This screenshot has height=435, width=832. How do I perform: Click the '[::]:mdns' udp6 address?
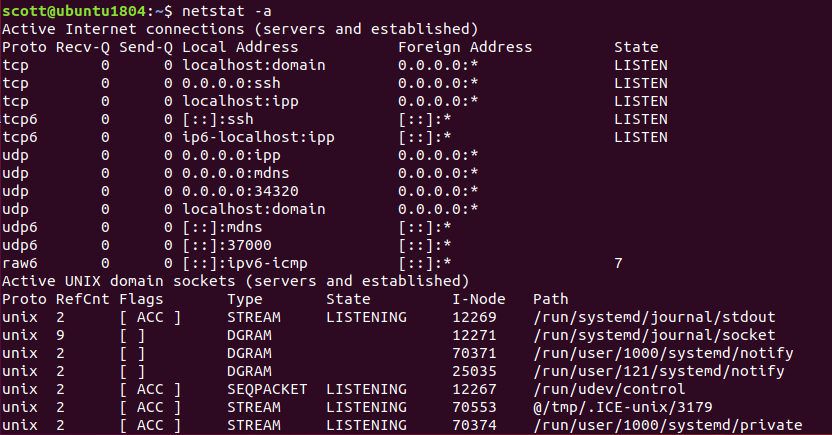tap(222, 227)
